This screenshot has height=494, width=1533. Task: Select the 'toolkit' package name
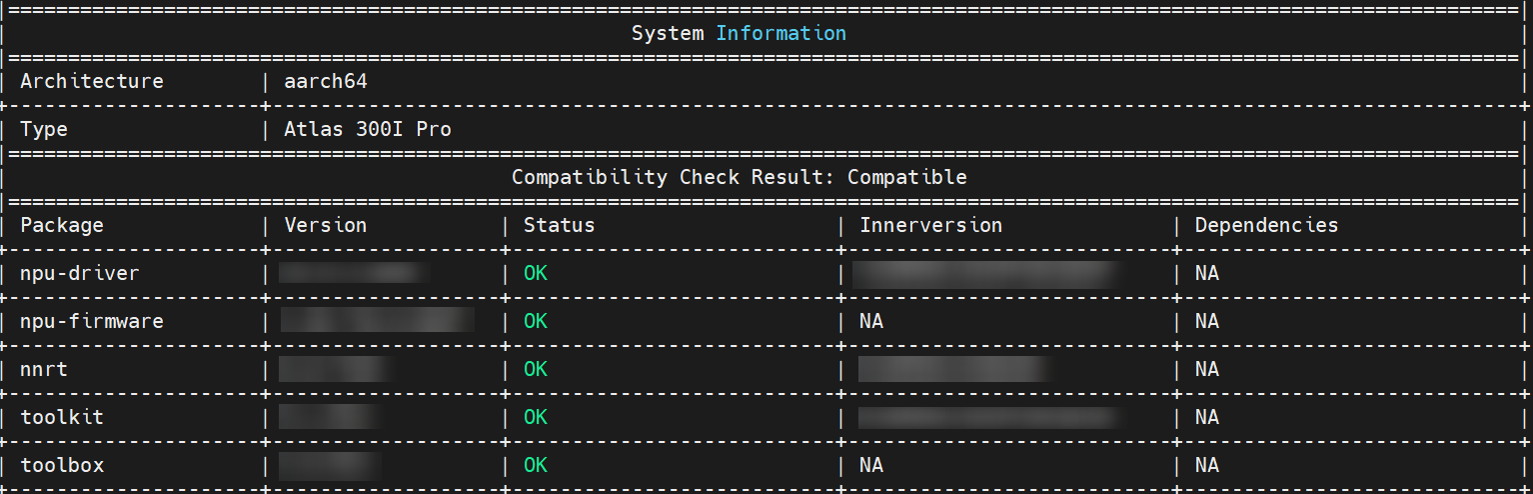[x=62, y=417]
